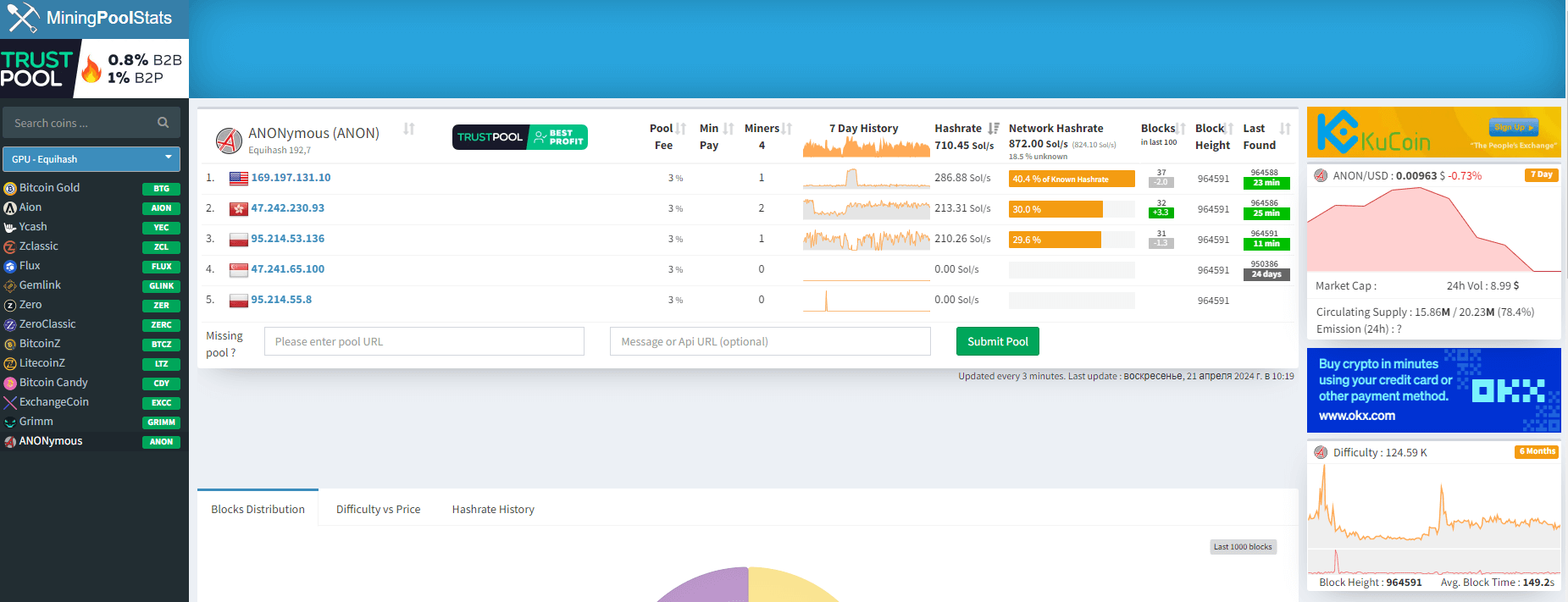Viewport: 1568px width, 602px height.
Task: Click the search magnifier icon
Action: click(163, 123)
